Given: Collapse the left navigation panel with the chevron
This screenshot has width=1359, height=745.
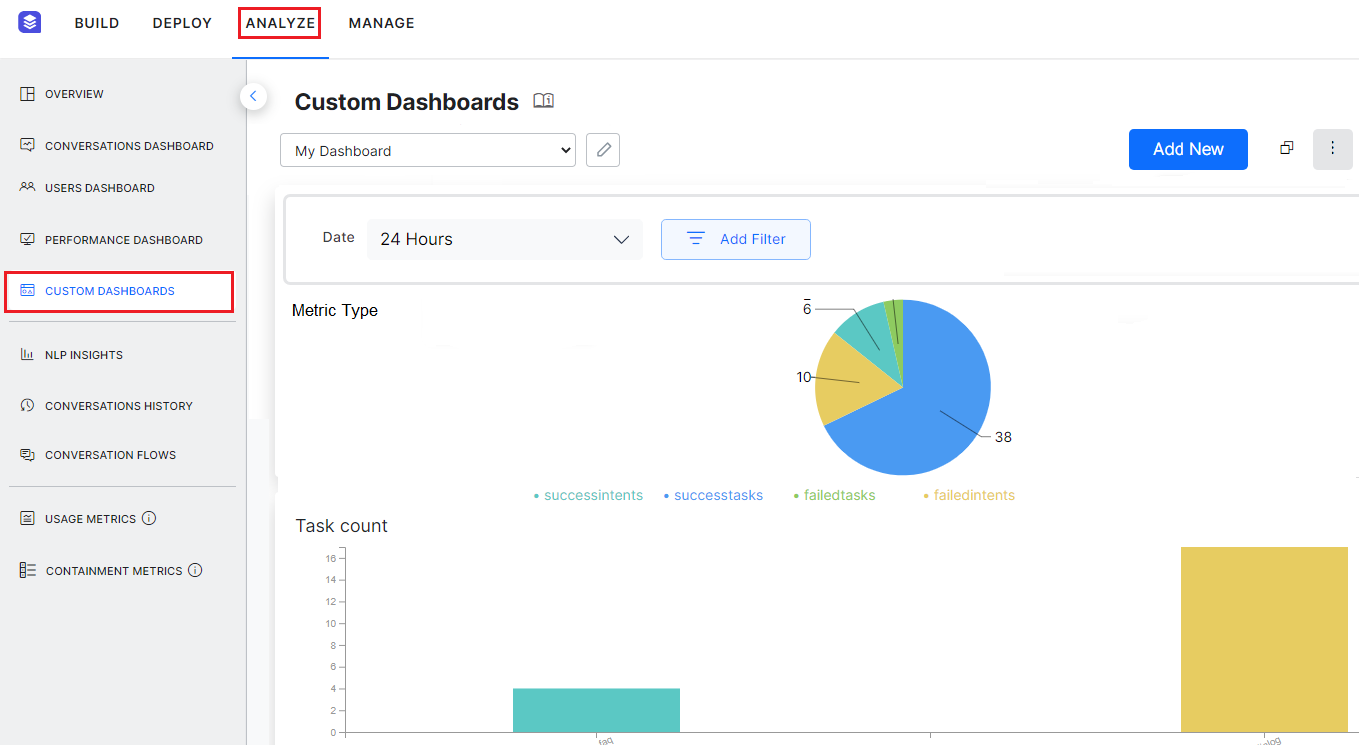Looking at the screenshot, I should pyautogui.click(x=253, y=96).
